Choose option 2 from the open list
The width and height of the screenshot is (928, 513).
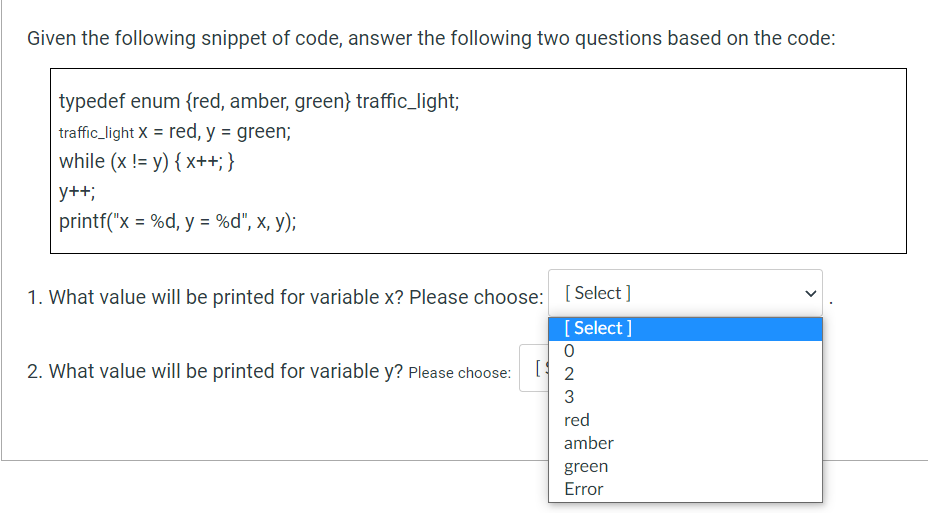(x=685, y=375)
